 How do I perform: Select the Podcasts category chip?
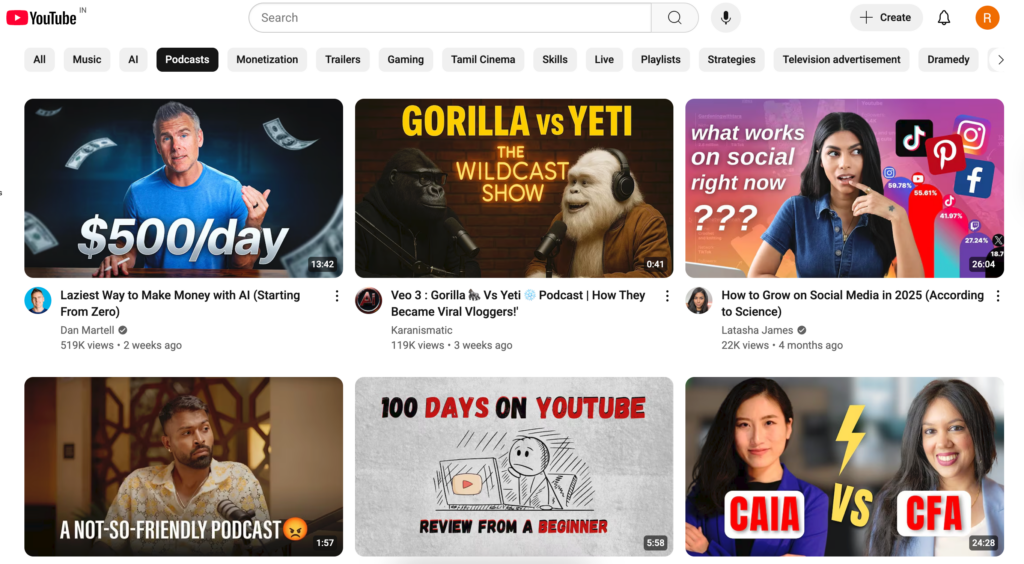(187, 59)
